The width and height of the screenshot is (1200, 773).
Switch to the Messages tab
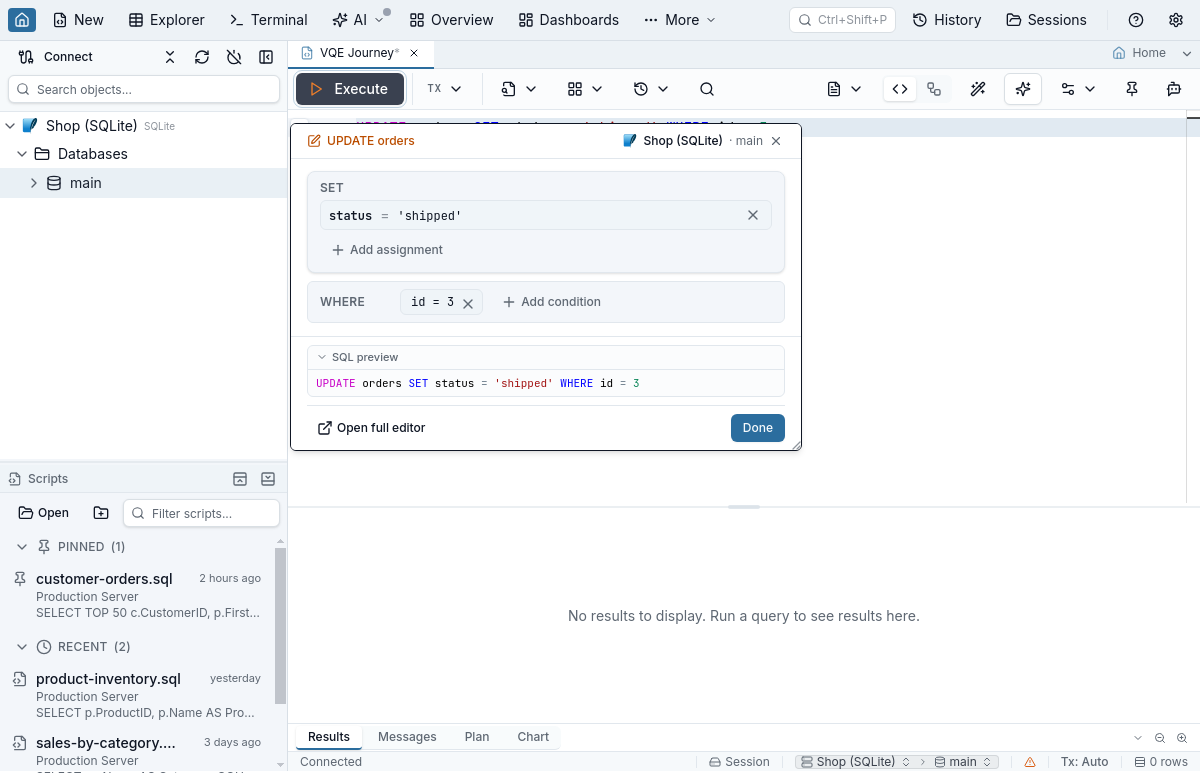407,737
